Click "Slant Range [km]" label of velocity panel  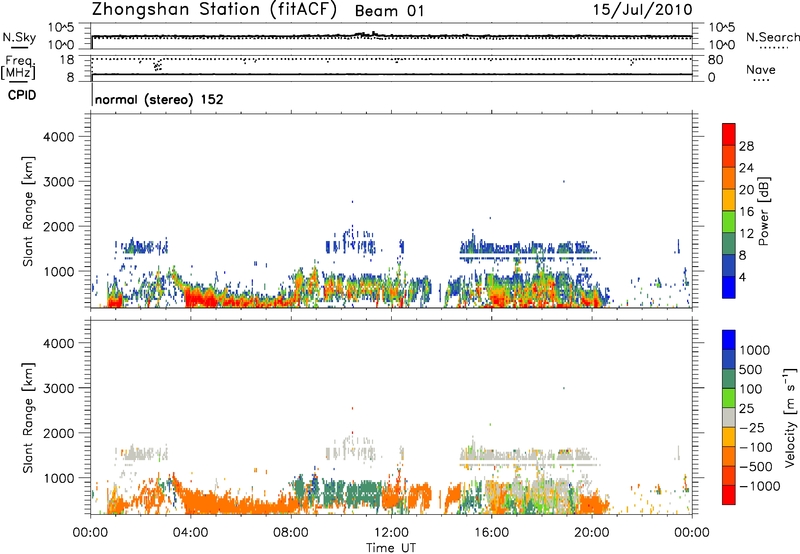[28, 417]
